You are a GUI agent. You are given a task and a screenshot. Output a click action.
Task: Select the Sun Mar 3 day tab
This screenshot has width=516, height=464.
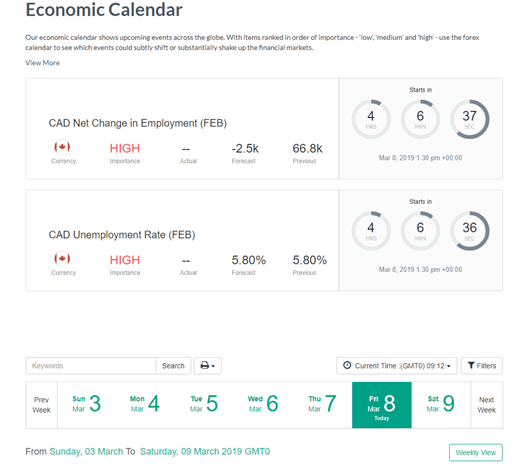pyautogui.click(x=87, y=405)
